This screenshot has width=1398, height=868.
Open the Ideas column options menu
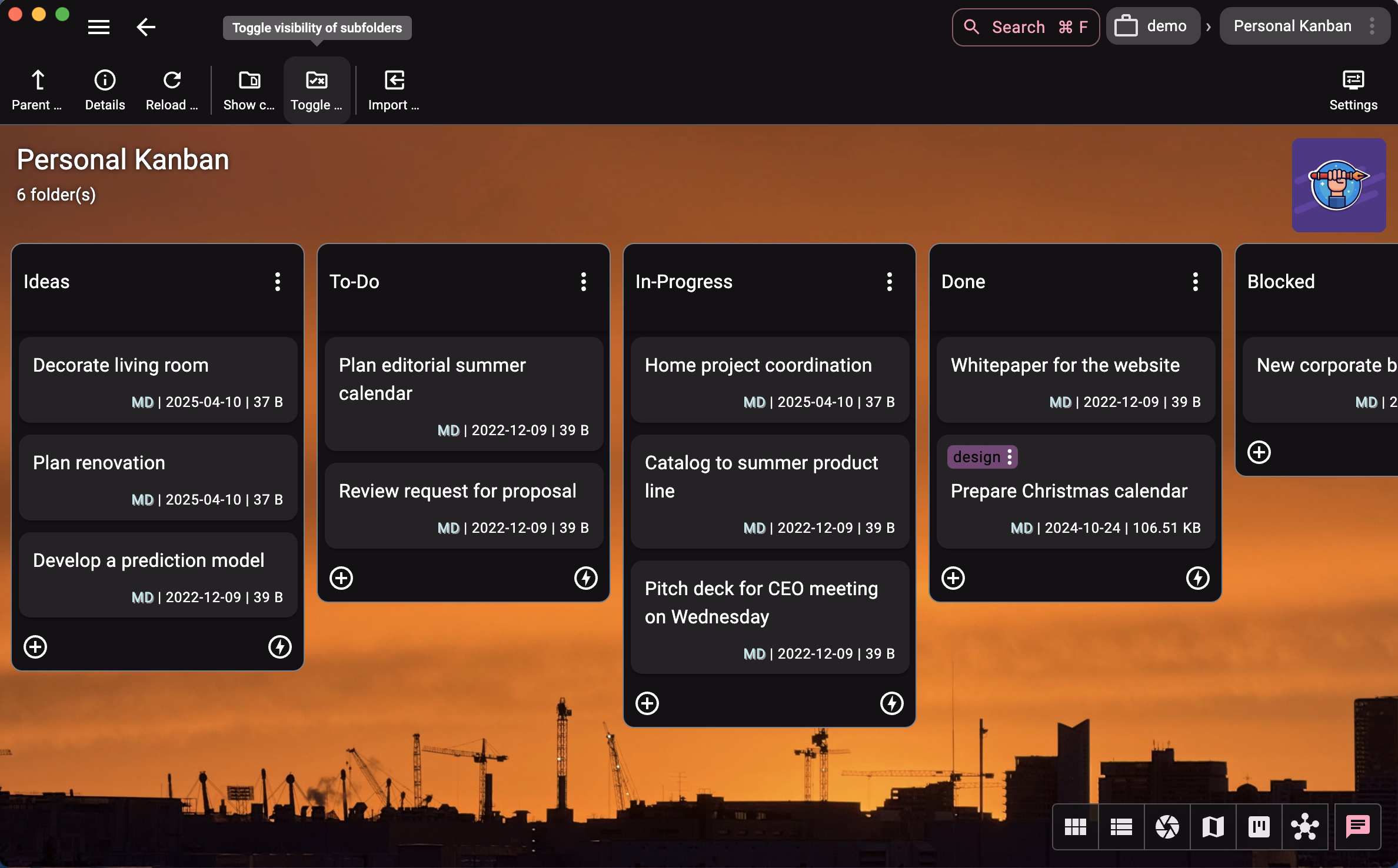pos(277,282)
